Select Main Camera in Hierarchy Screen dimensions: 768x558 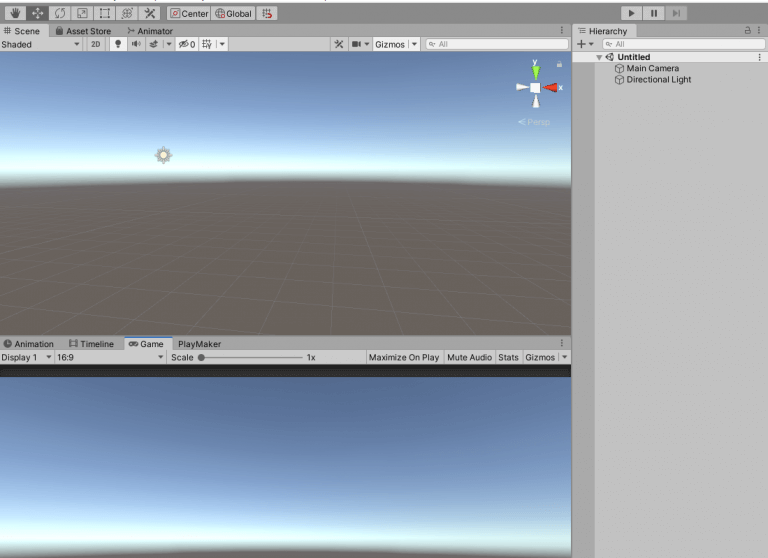[x=652, y=69]
